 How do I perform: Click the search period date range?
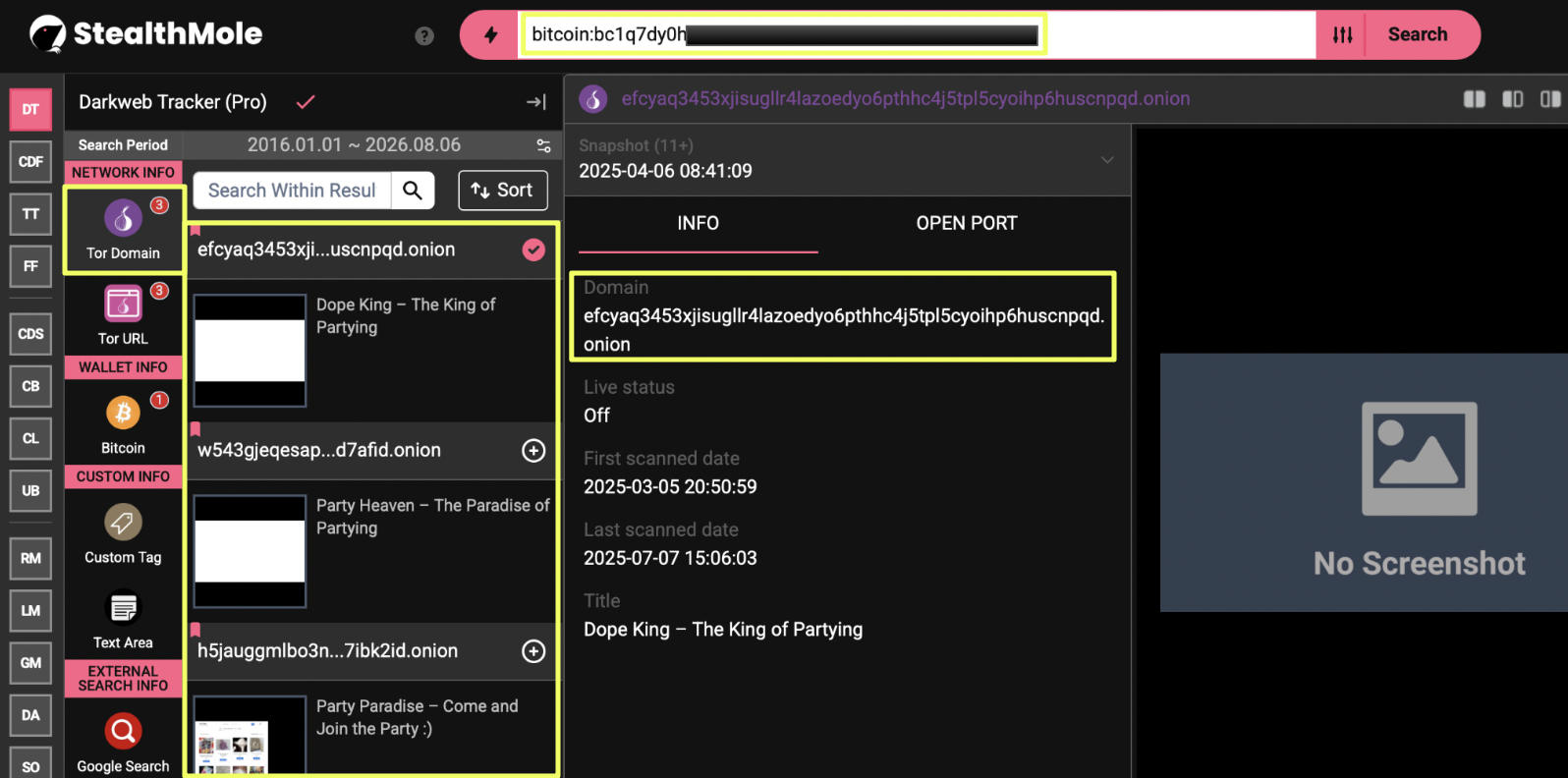click(354, 145)
